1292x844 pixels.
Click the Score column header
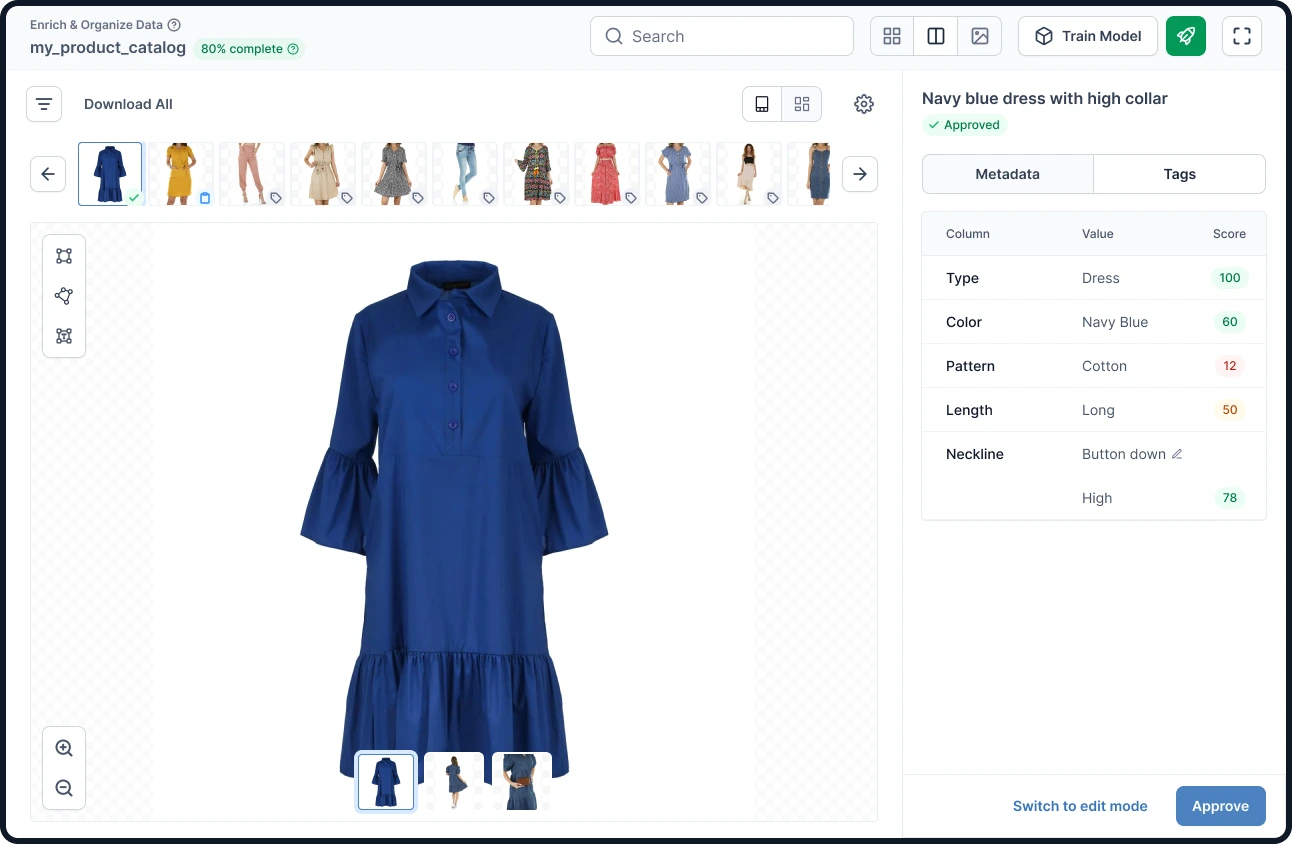tap(1229, 234)
